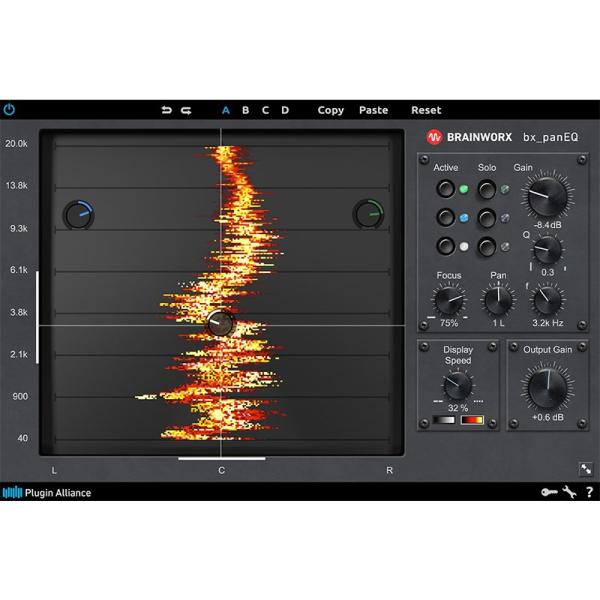600x600 pixels.
Task: Toggle Solo button for blue band
Action: pos(487,218)
